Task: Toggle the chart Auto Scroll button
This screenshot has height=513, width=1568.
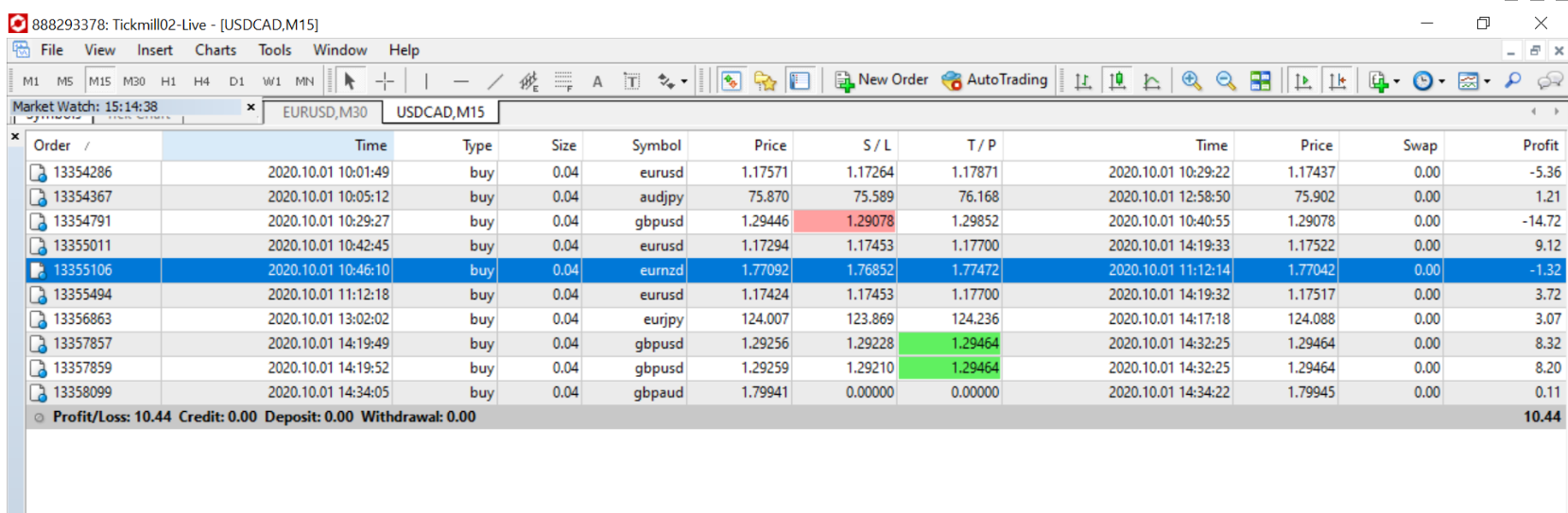Action: (x=1302, y=81)
